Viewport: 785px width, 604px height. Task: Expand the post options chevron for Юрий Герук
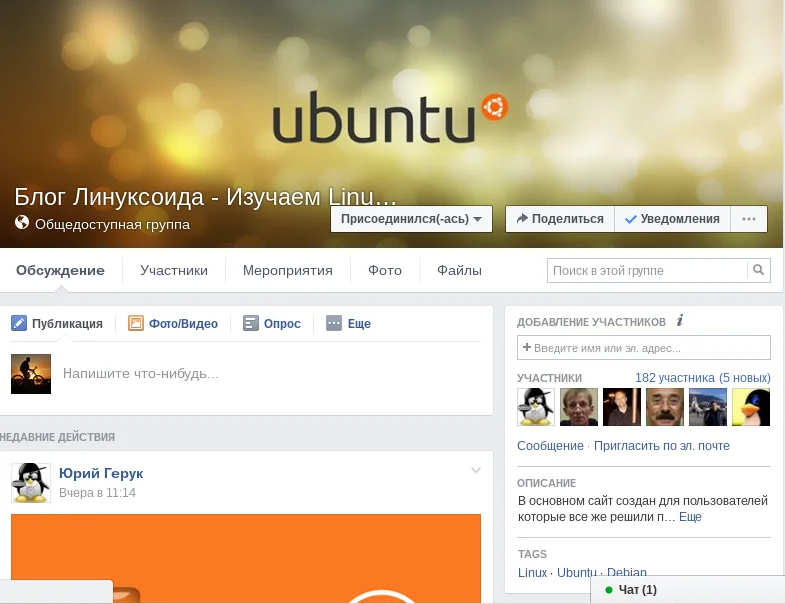tap(476, 470)
